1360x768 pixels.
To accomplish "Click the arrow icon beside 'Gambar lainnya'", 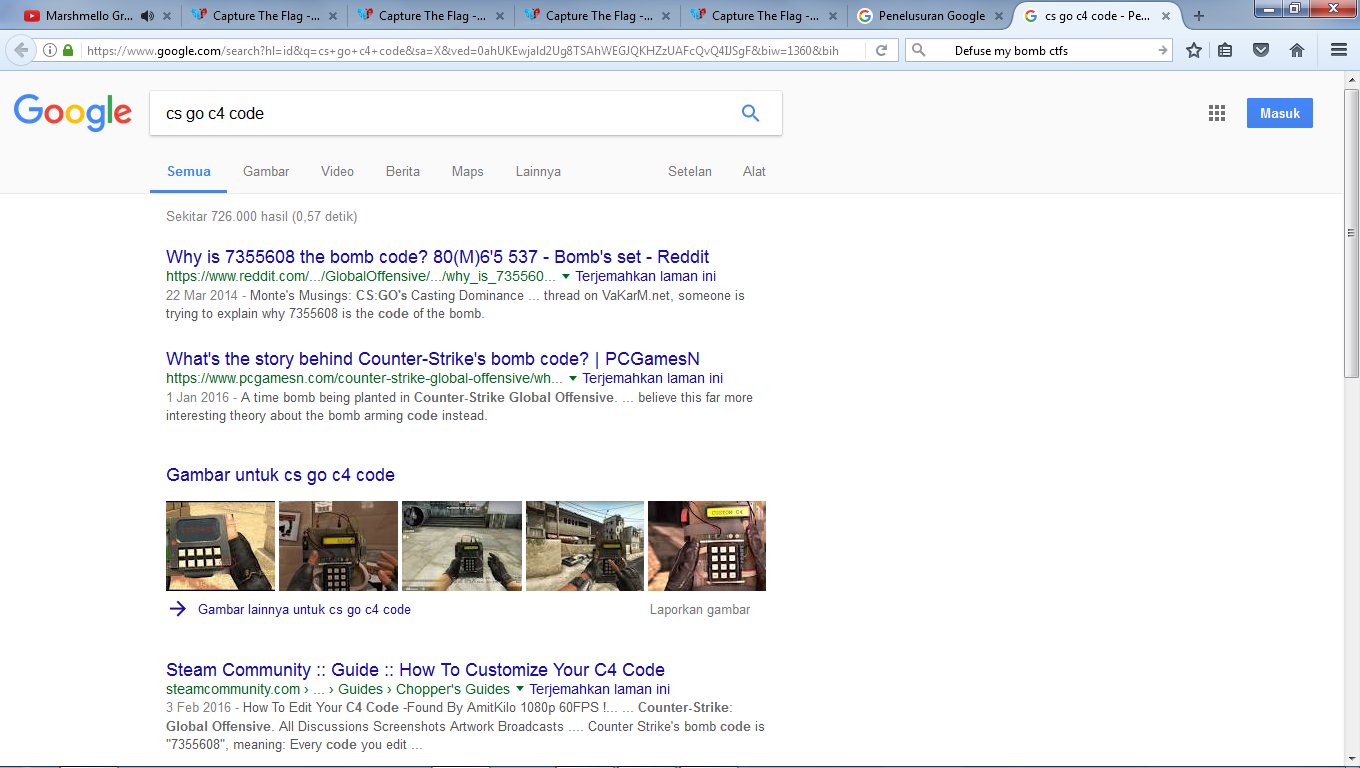I will [178, 609].
